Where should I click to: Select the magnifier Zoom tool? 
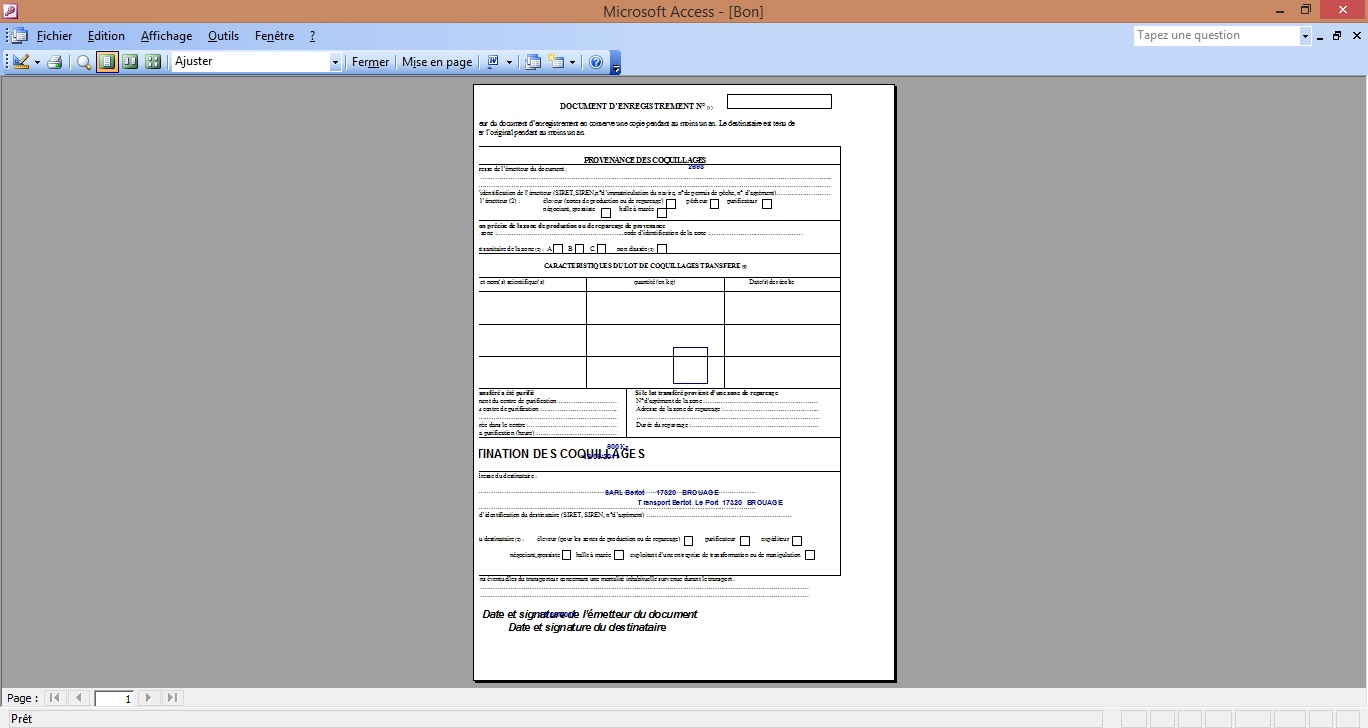(x=84, y=62)
